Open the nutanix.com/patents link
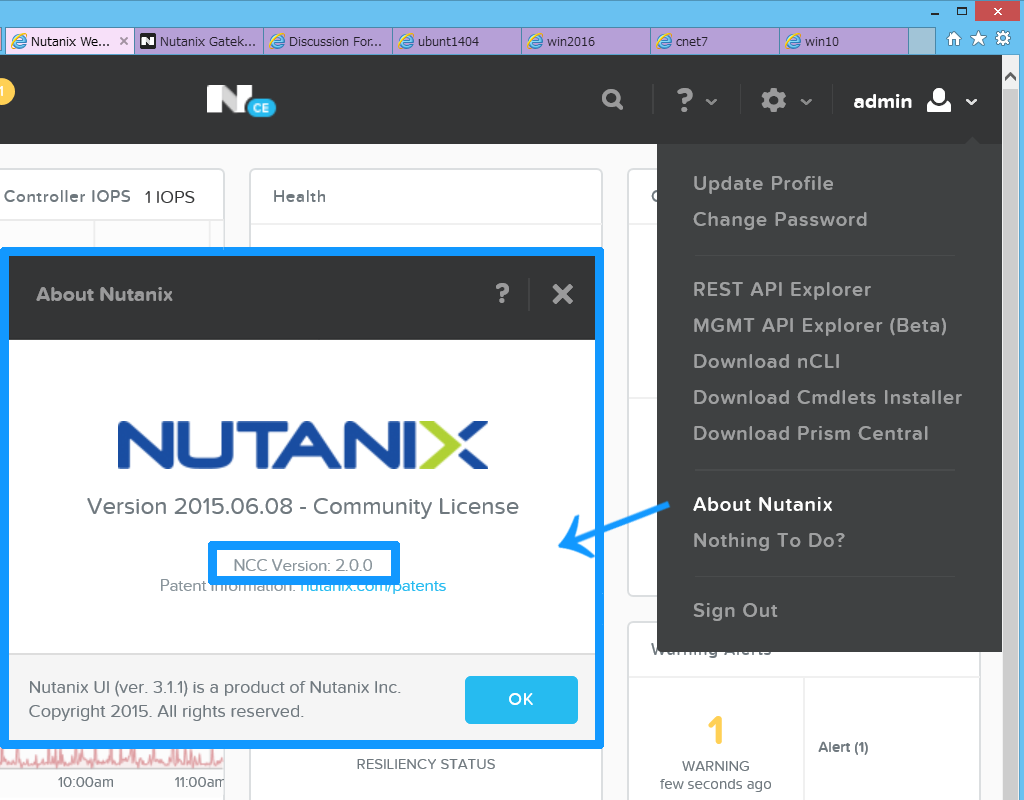Screen dimensions: 1024x800 click(372, 585)
